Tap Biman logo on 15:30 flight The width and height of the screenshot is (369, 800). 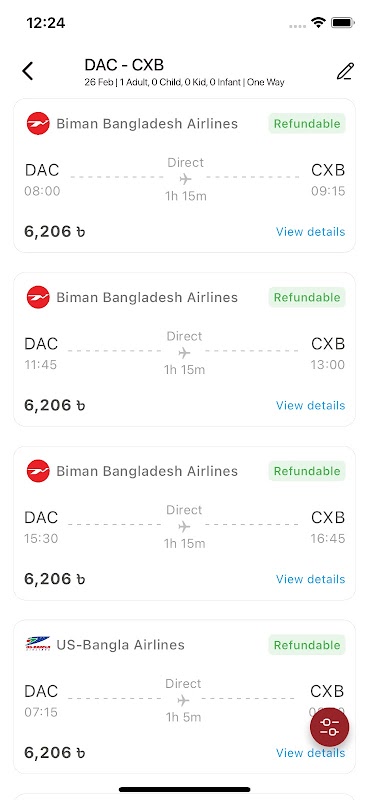click(x=38, y=471)
